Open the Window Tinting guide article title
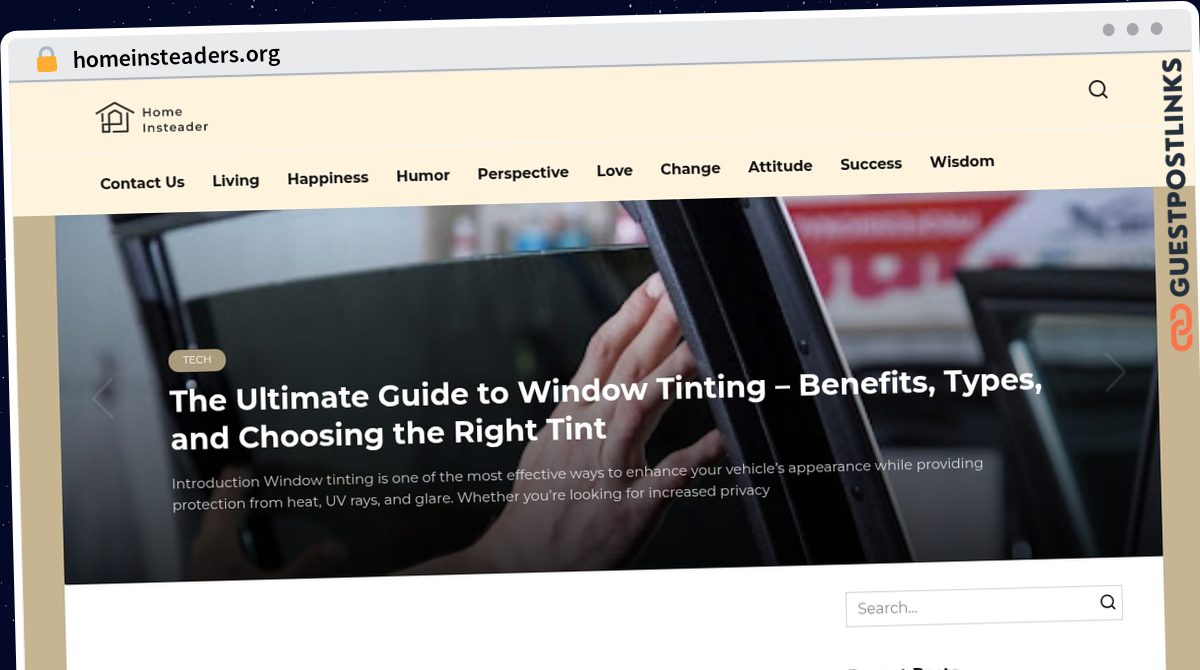The width and height of the screenshot is (1200, 670). point(607,410)
